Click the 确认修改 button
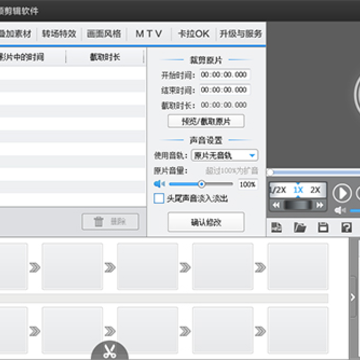This screenshot has width=360, height=360. 206,222
